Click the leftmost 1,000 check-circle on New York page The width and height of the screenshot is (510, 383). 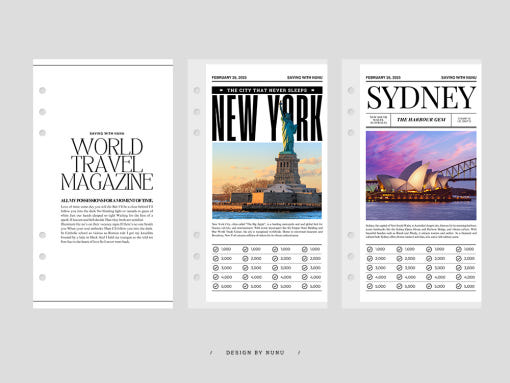point(216,249)
